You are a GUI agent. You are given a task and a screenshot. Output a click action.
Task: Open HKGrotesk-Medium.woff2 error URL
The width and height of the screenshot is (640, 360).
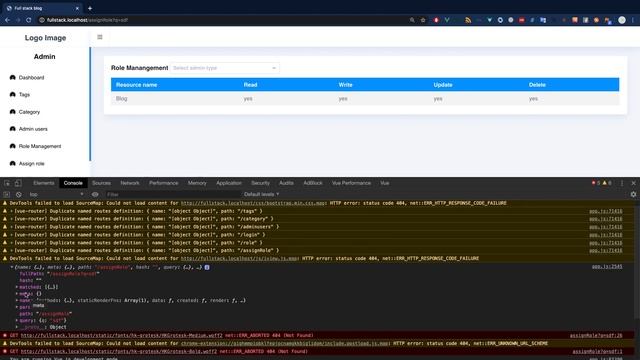[x=122, y=336]
